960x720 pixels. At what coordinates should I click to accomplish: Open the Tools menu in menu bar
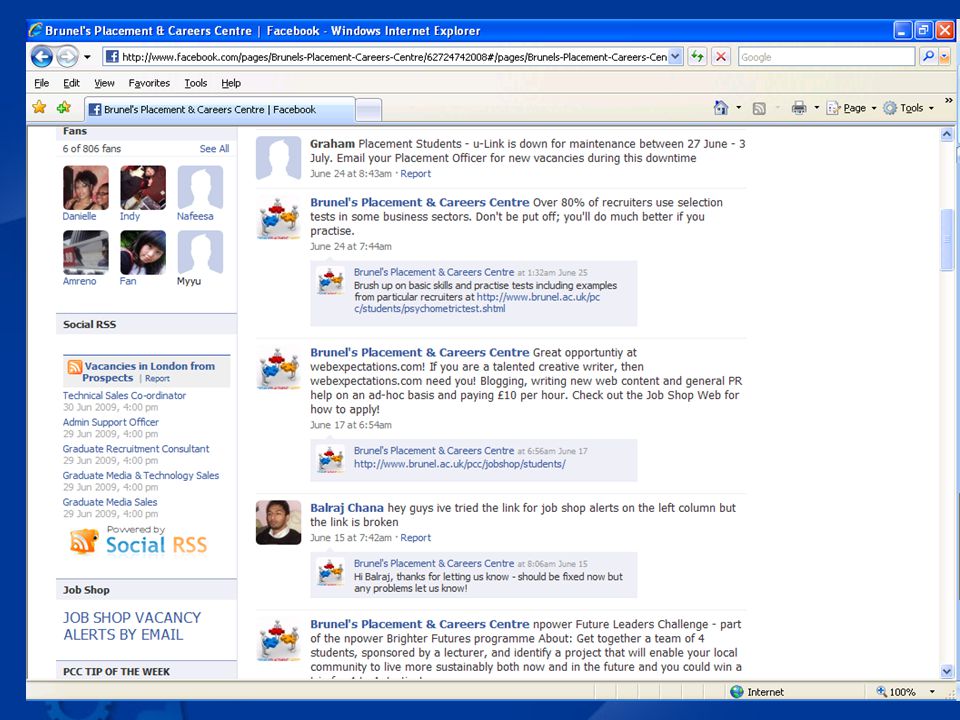[195, 83]
